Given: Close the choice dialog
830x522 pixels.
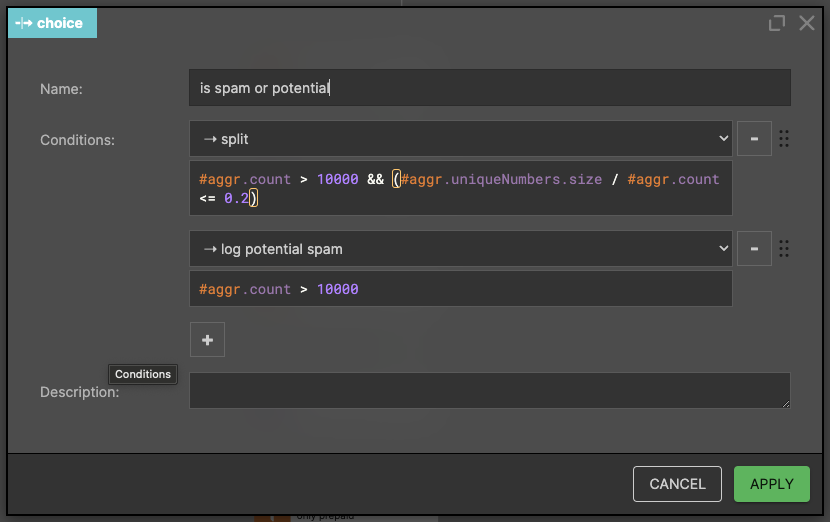Looking at the screenshot, I should click(807, 23).
